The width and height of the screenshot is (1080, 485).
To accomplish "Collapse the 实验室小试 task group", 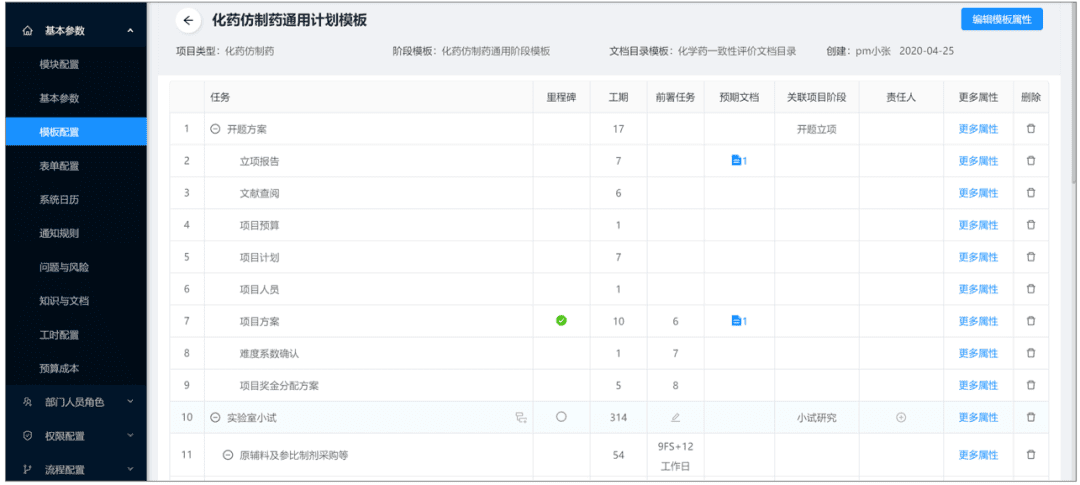I will (215, 417).
